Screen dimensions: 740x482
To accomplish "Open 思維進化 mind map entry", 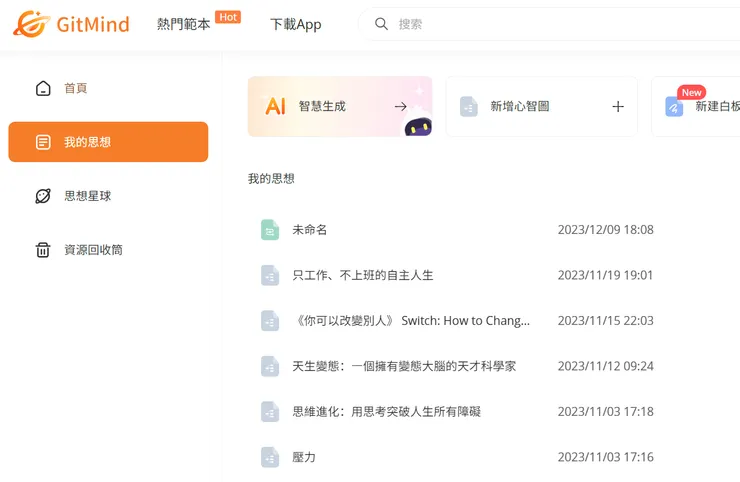I will (386, 411).
